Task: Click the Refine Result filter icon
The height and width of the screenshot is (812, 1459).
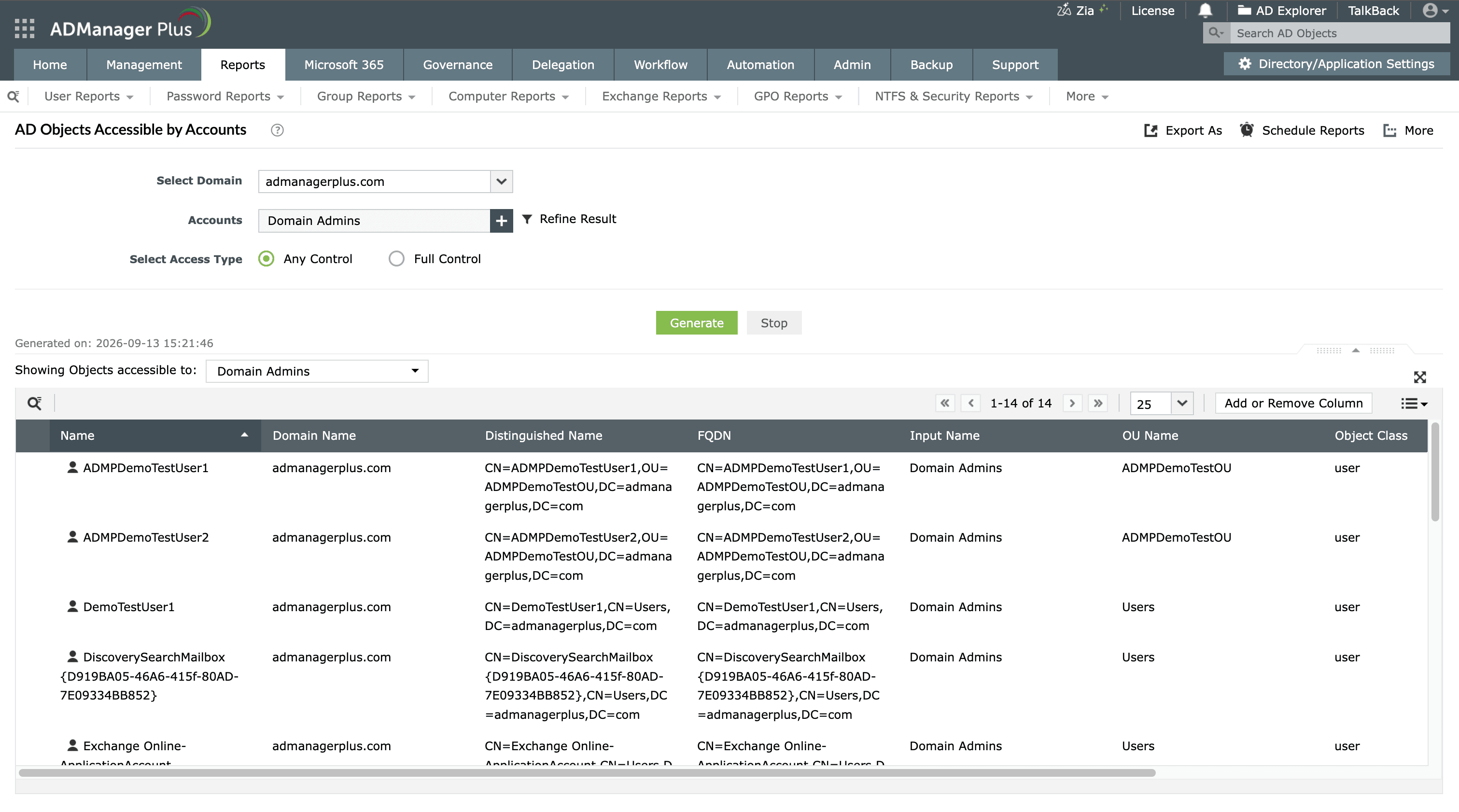Action: pyautogui.click(x=527, y=219)
